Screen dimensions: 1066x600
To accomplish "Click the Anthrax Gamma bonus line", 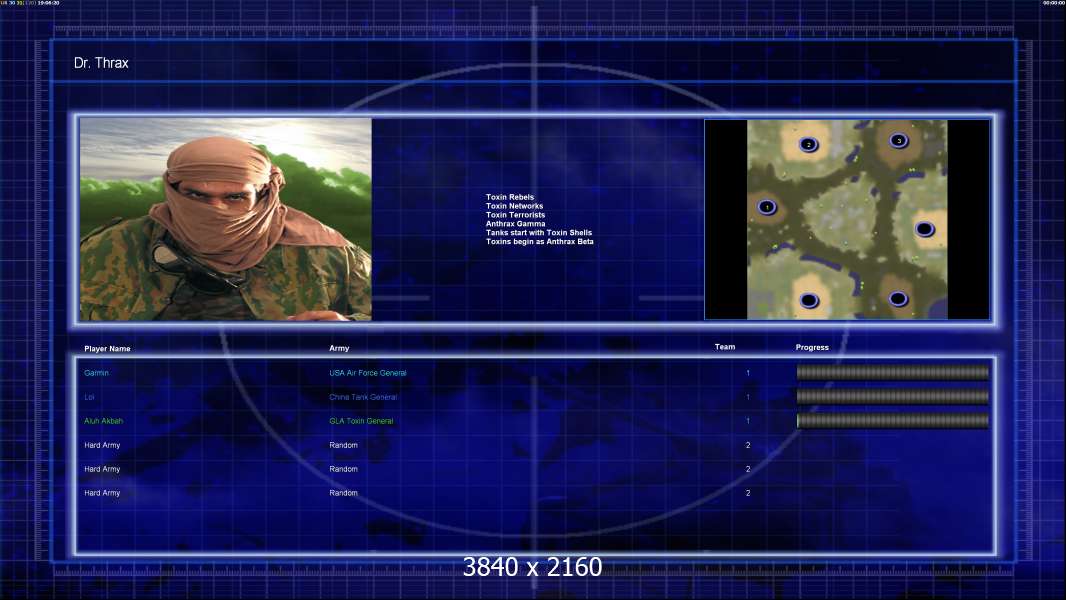I will tap(515, 224).
